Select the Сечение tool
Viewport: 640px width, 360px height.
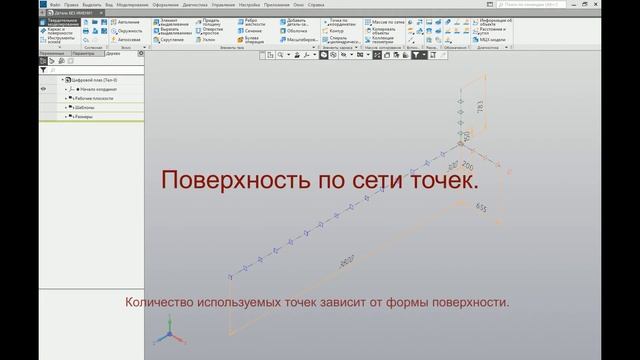coord(250,31)
